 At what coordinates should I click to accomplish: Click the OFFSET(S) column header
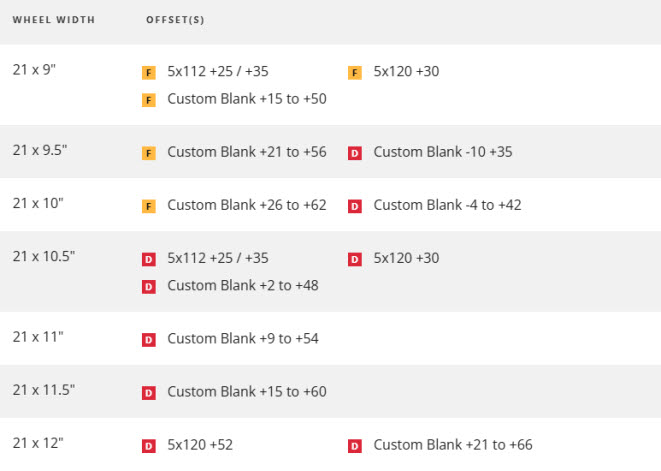point(175,20)
